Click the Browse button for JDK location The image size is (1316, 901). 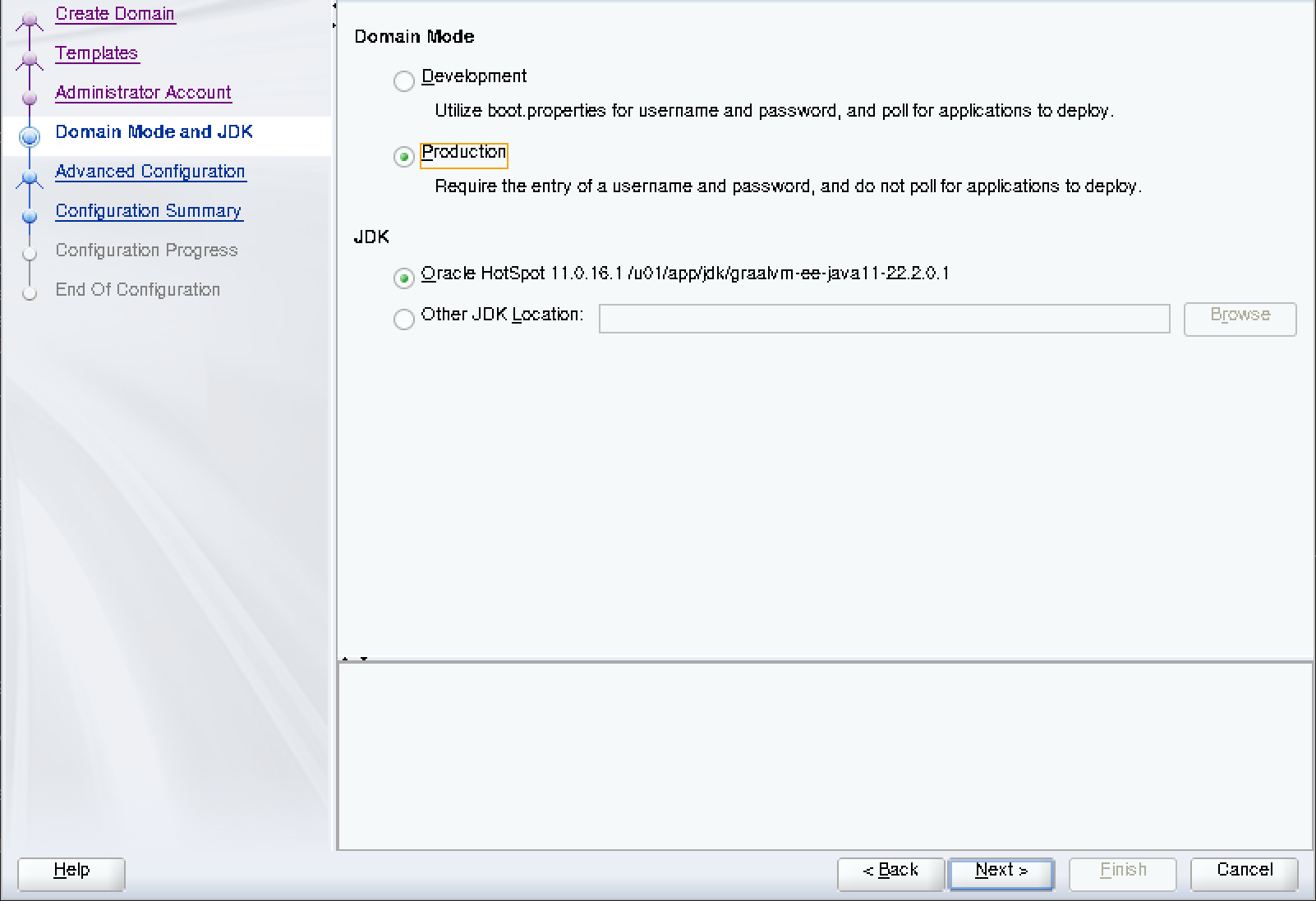(x=1240, y=319)
